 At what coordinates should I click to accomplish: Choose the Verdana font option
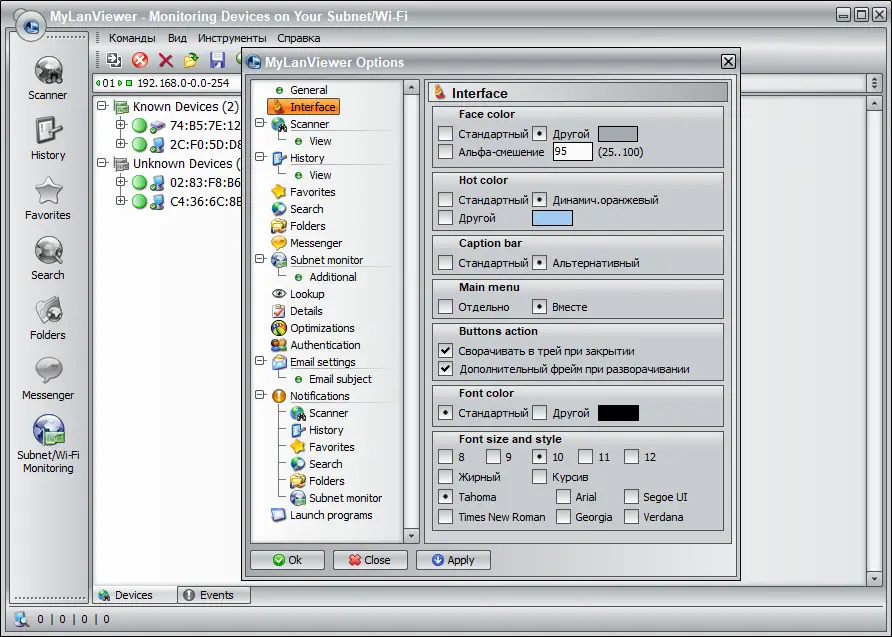click(631, 517)
